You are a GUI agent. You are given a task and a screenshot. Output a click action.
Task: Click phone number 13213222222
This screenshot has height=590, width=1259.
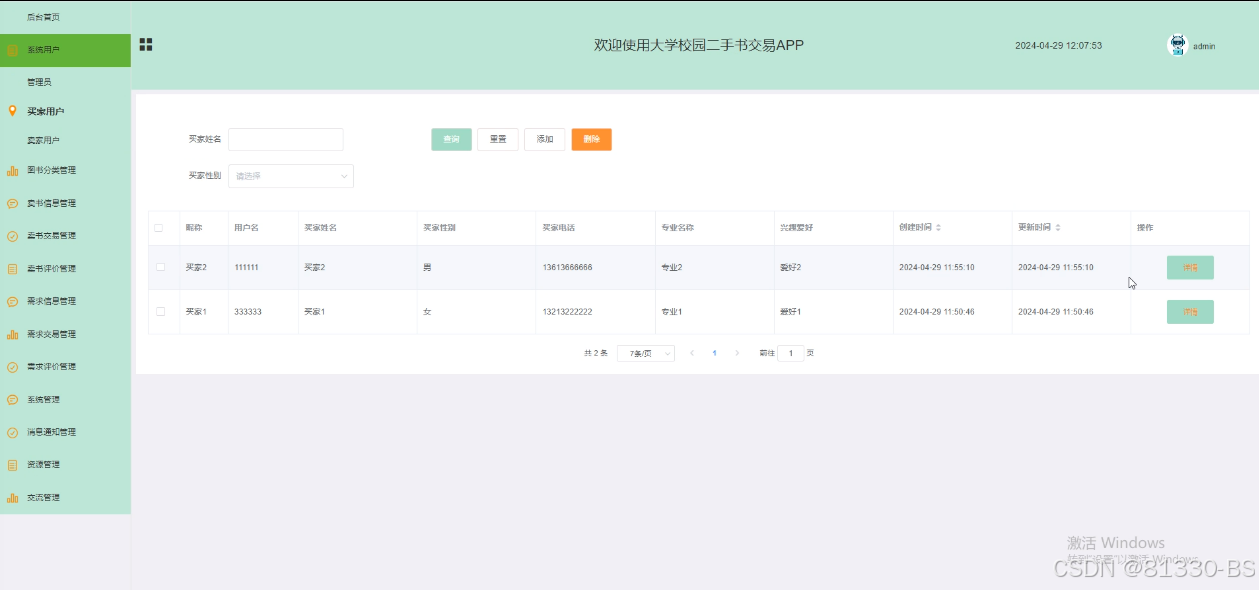567,312
